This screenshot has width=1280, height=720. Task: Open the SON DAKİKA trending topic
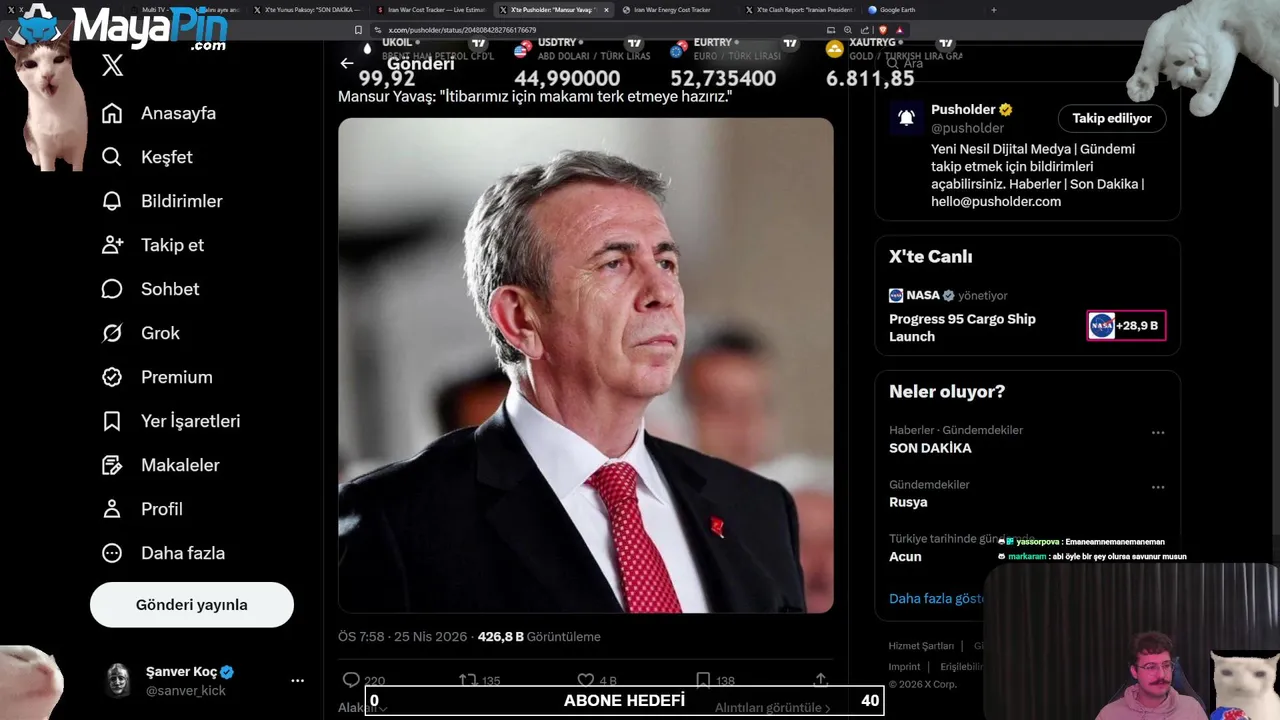pos(930,448)
